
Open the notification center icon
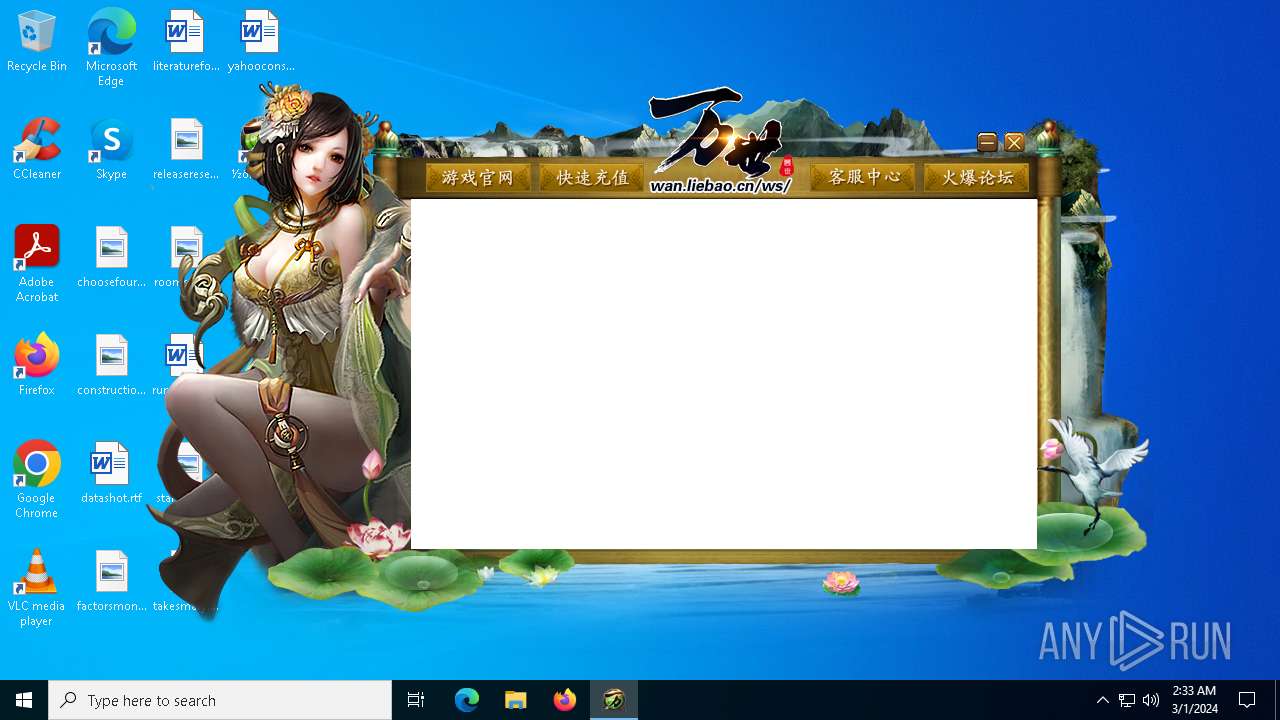1247,700
